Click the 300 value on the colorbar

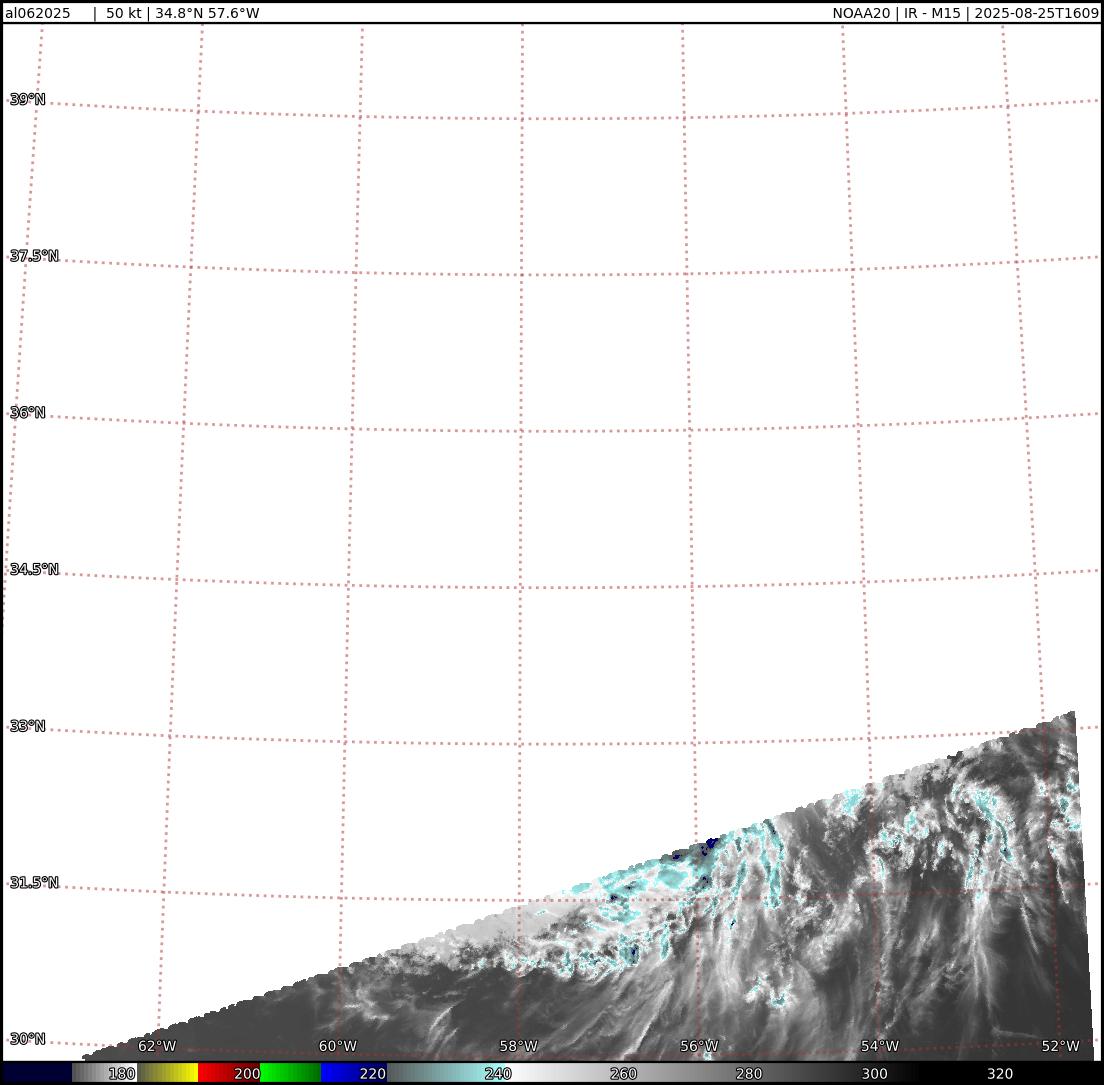(874, 1073)
